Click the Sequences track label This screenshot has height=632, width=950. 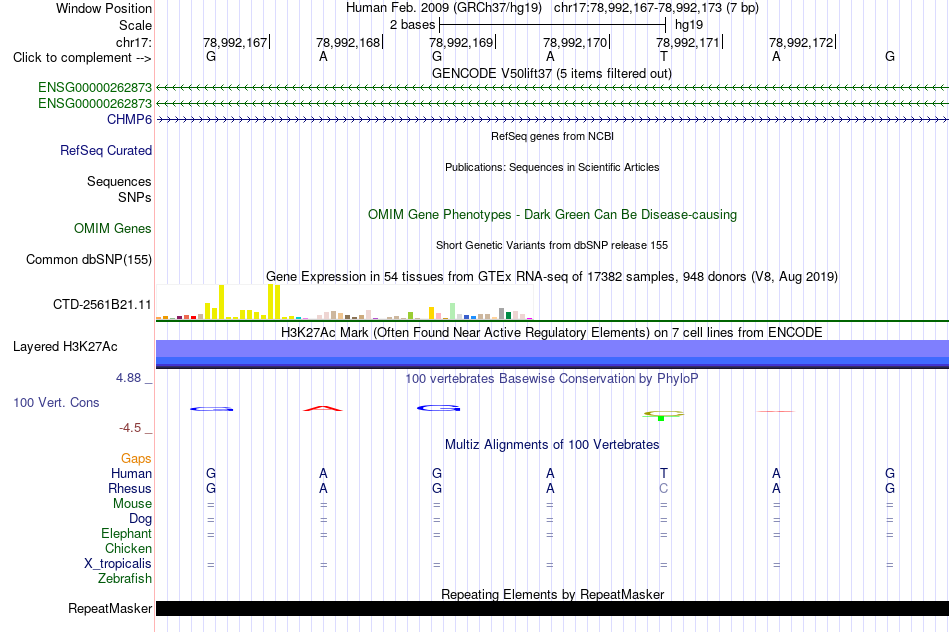coord(119,181)
